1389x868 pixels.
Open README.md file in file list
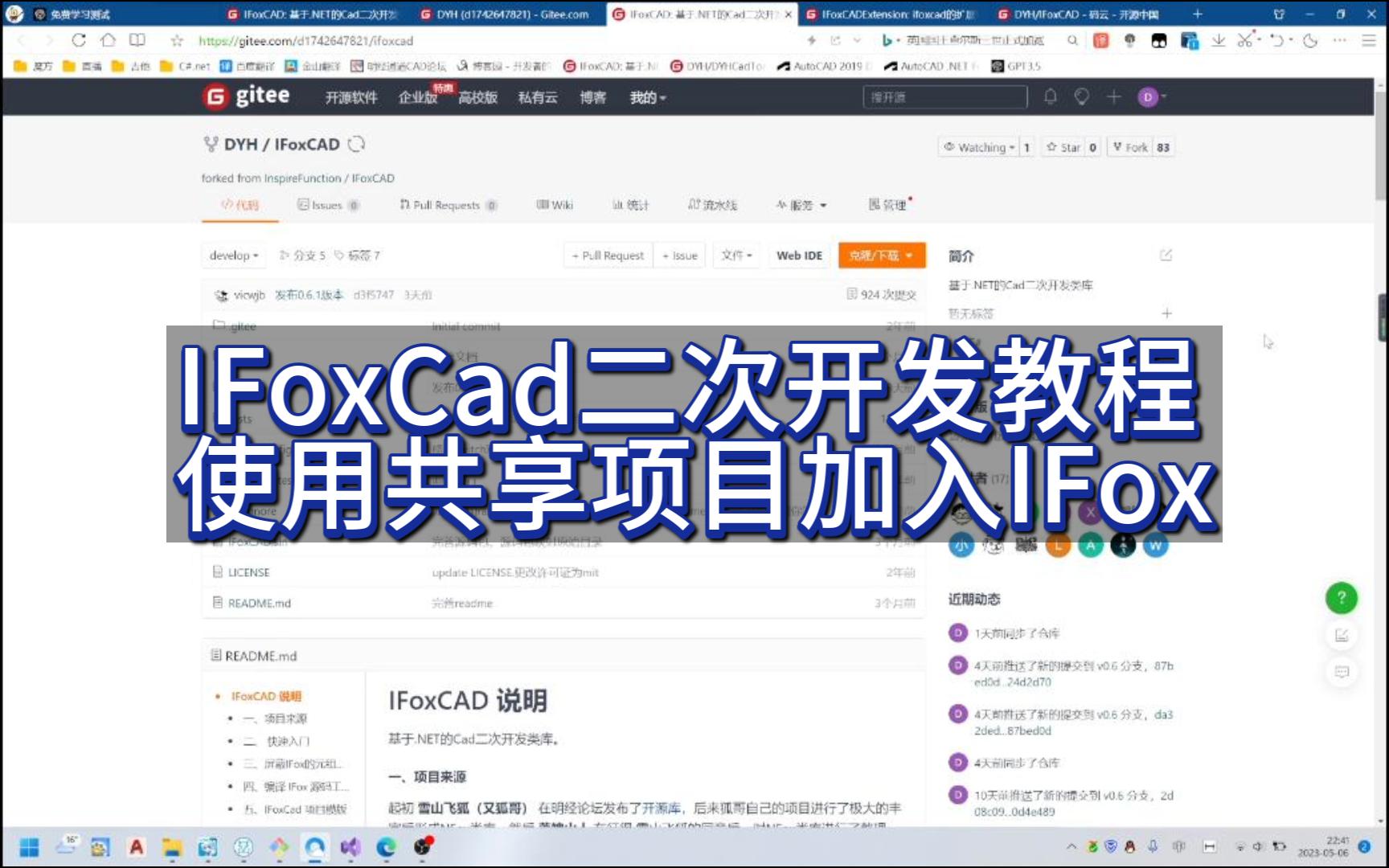tap(259, 603)
